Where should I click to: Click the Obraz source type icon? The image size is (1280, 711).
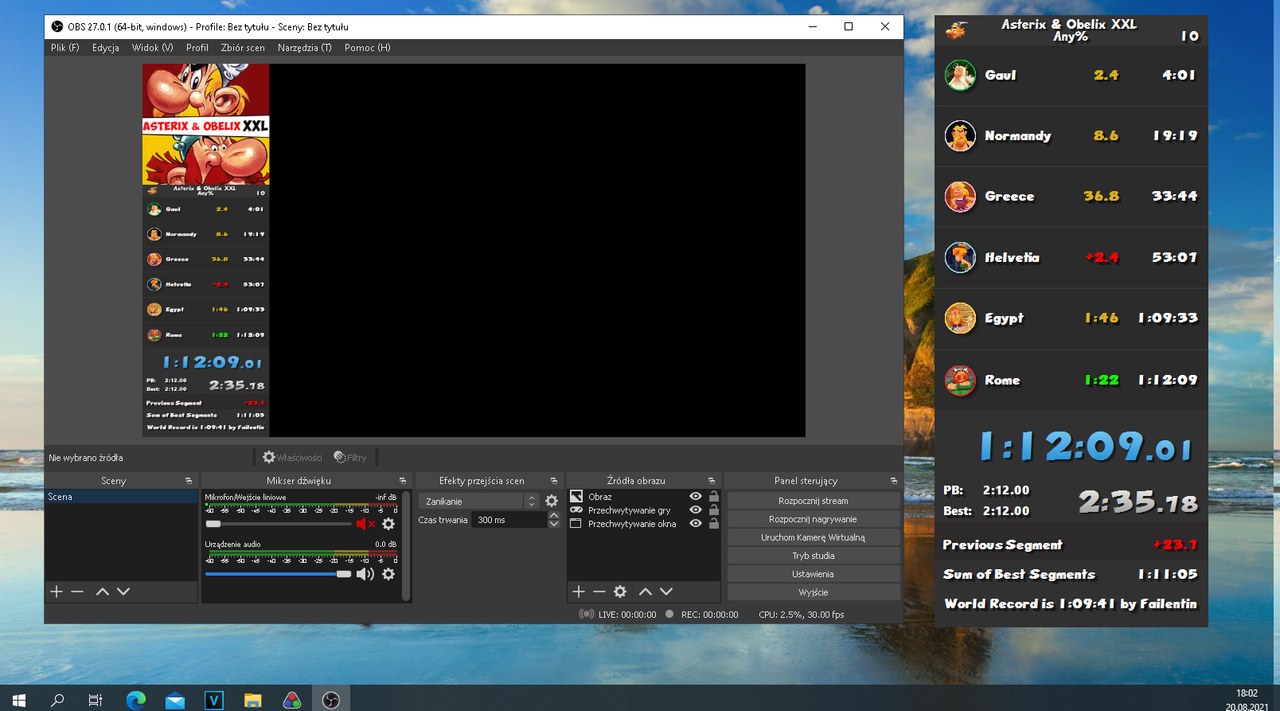pos(576,496)
